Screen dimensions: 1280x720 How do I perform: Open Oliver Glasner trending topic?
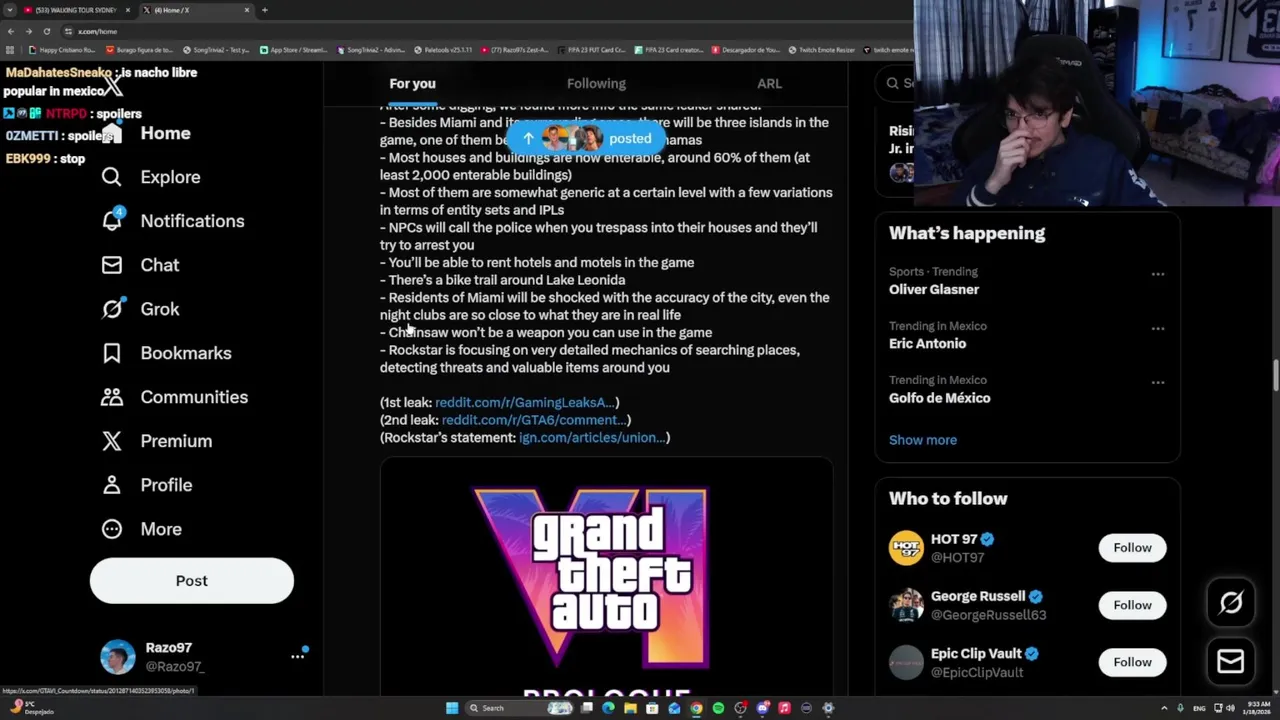coord(934,289)
